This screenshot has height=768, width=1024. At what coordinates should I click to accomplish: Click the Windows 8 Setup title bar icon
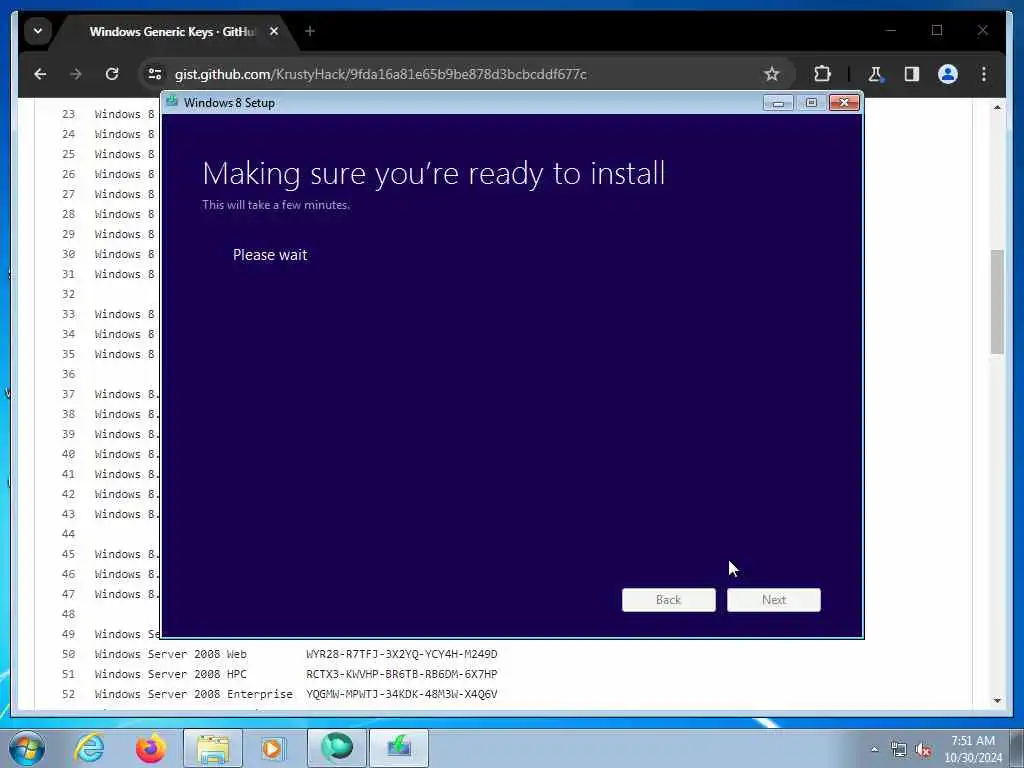tap(172, 101)
